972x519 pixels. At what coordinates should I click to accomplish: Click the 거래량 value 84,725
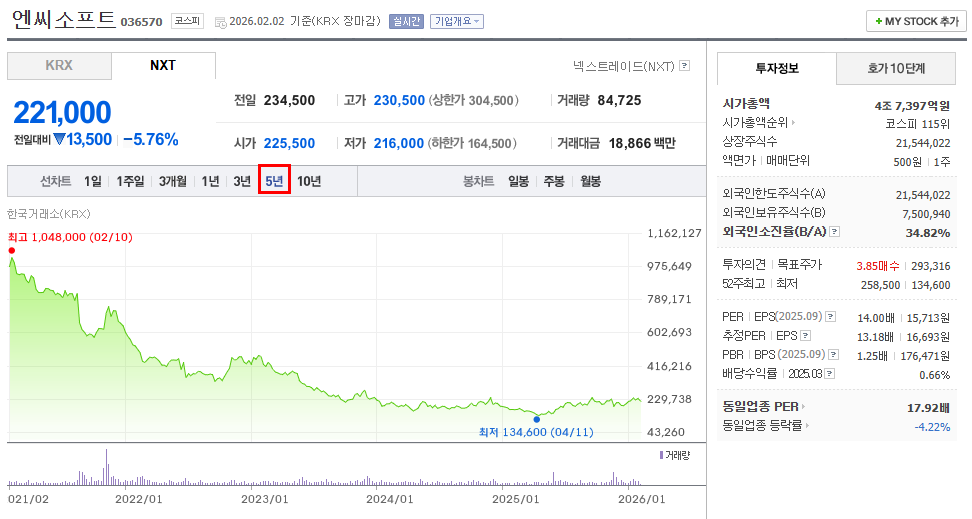[619, 100]
